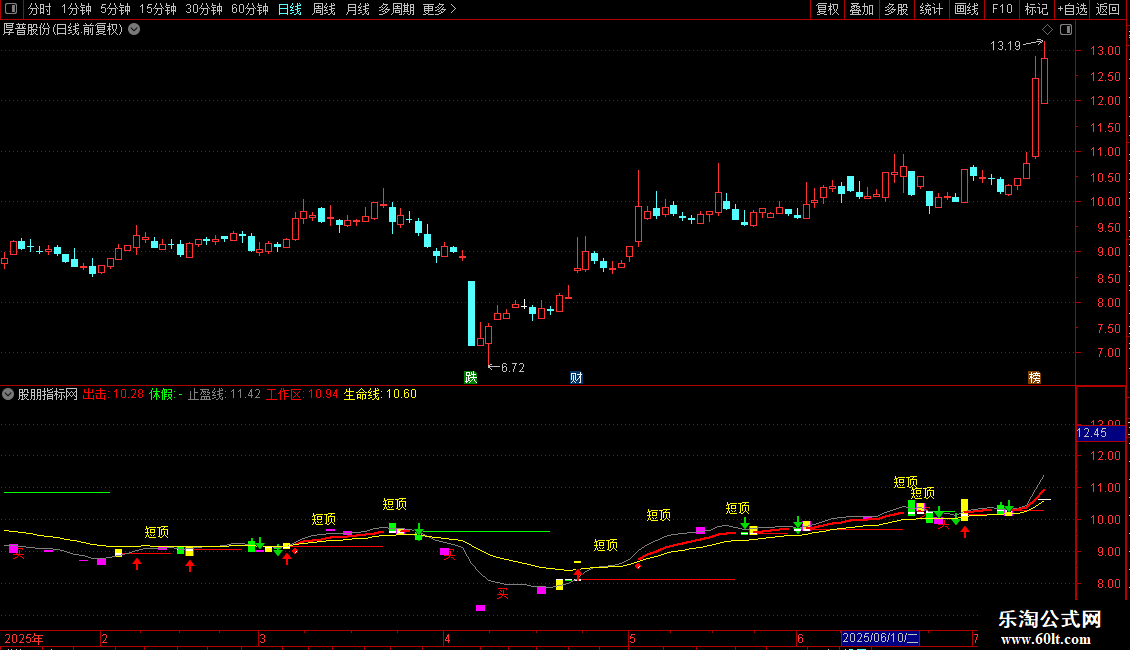This screenshot has width=1130, height=650.
Task: Click month 3 on the time axis
Action: [x=262, y=638]
